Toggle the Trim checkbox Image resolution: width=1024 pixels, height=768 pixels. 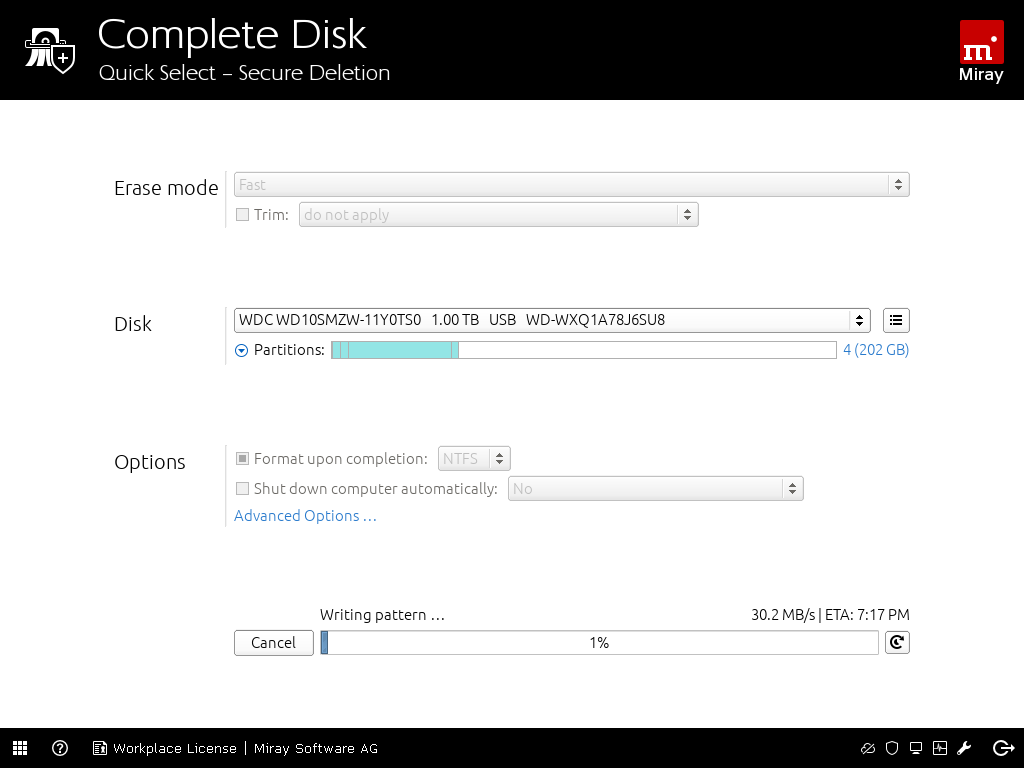242,215
